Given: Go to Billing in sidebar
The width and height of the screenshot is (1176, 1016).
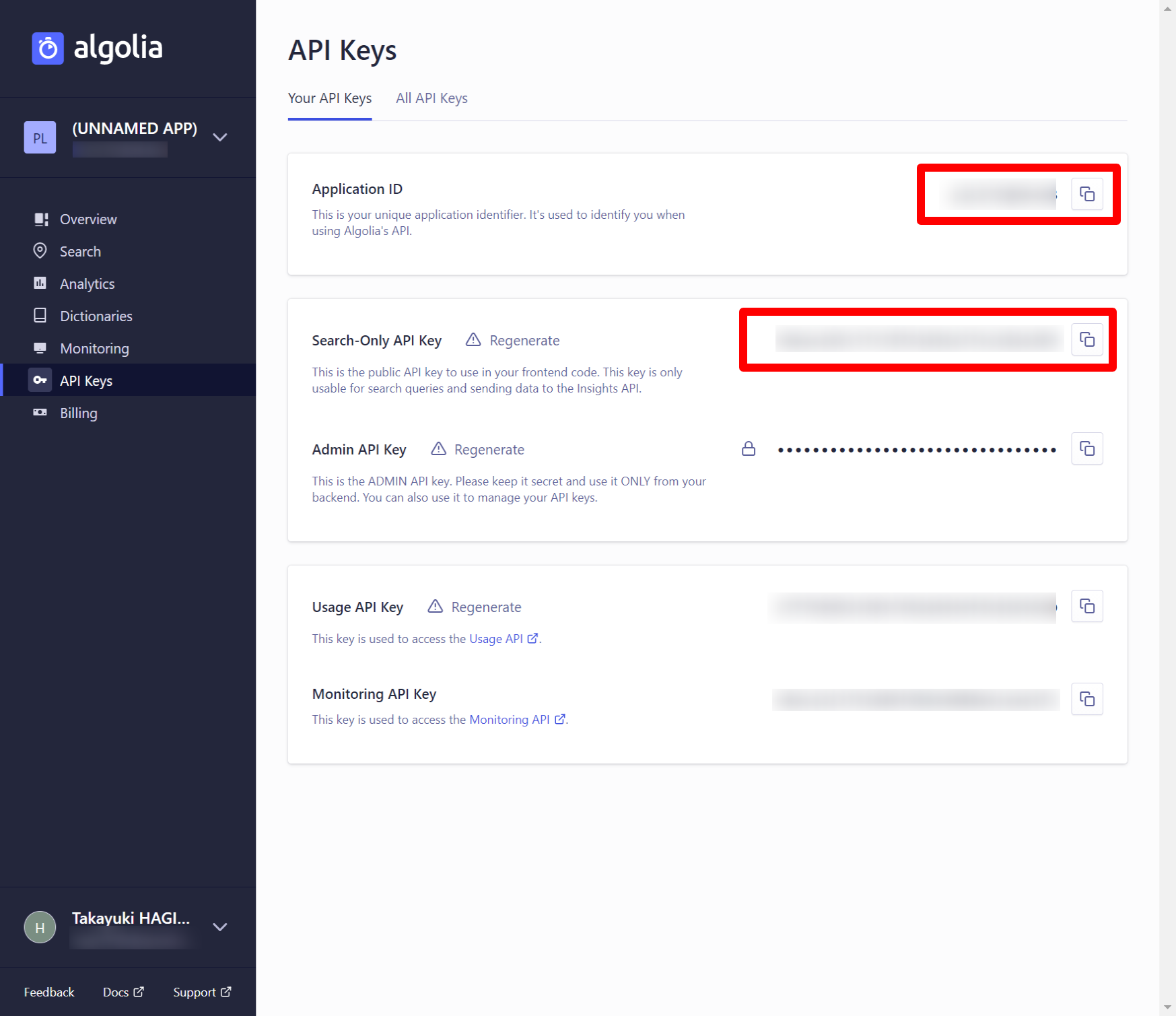Looking at the screenshot, I should click(x=78, y=413).
